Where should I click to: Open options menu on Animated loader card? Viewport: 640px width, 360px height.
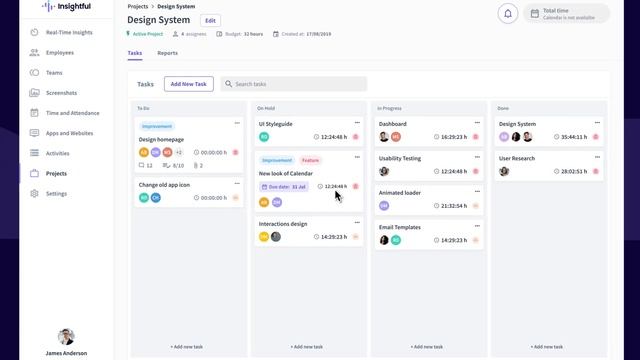click(477, 191)
